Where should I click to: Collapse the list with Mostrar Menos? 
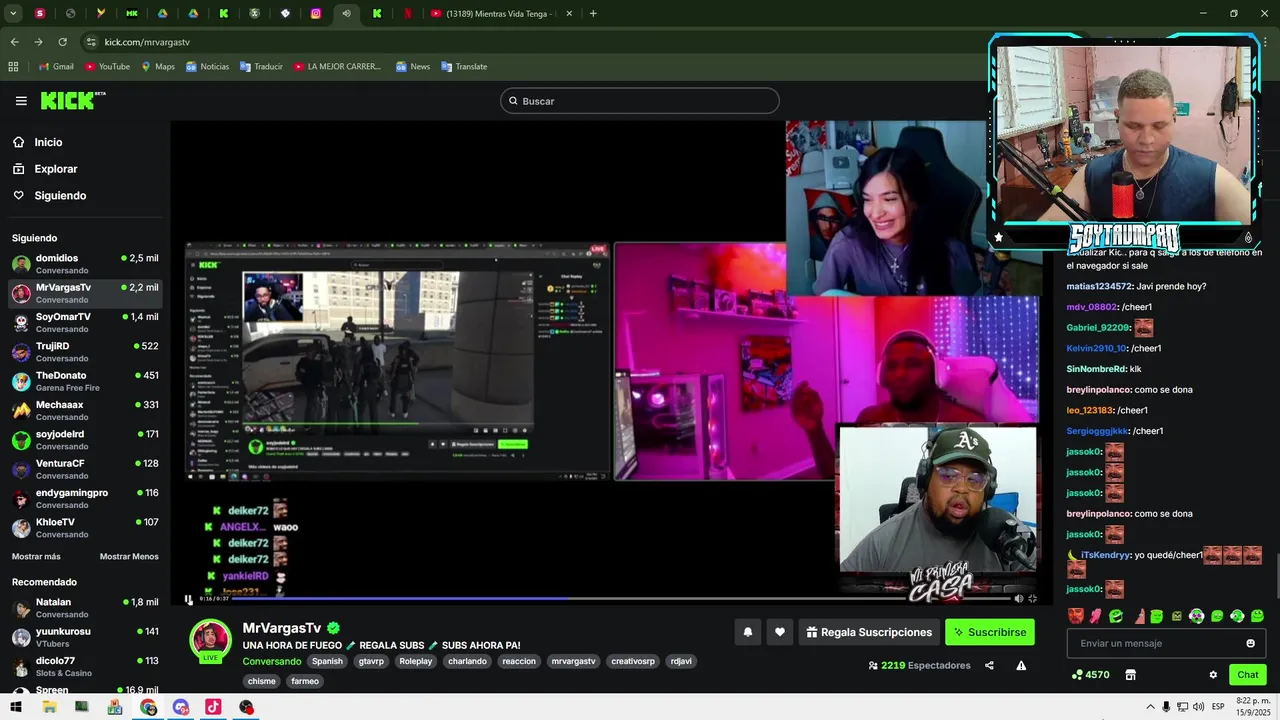(x=129, y=556)
